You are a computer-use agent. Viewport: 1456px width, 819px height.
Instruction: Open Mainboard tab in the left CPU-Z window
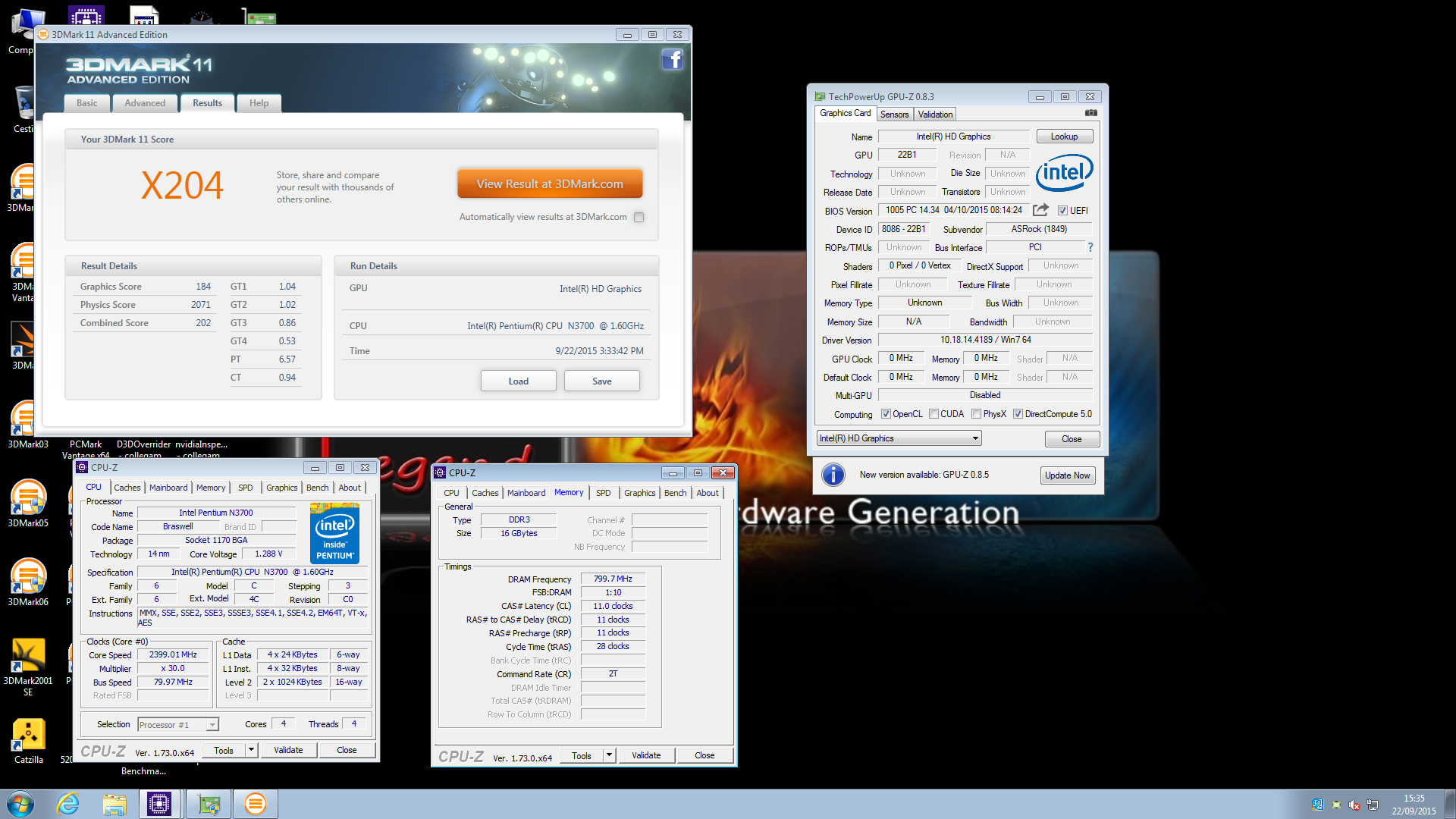pos(168,488)
